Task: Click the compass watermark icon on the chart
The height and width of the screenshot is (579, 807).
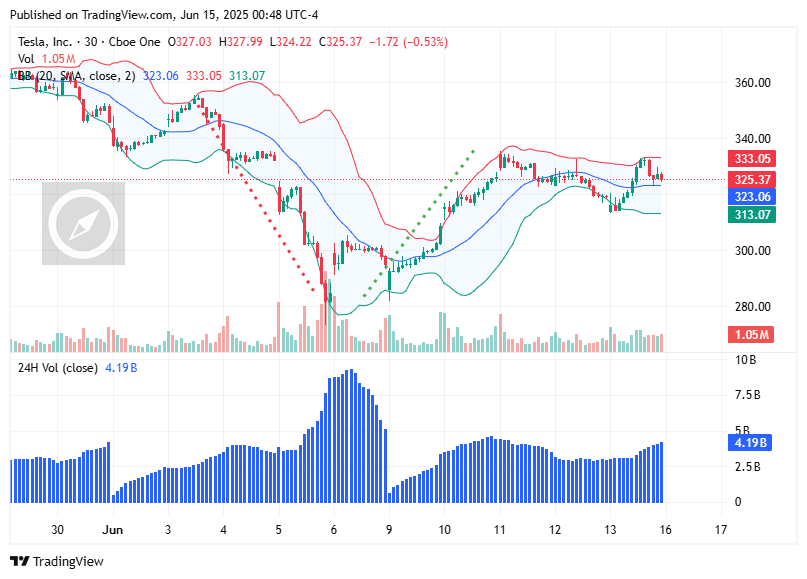Action: 83,223
